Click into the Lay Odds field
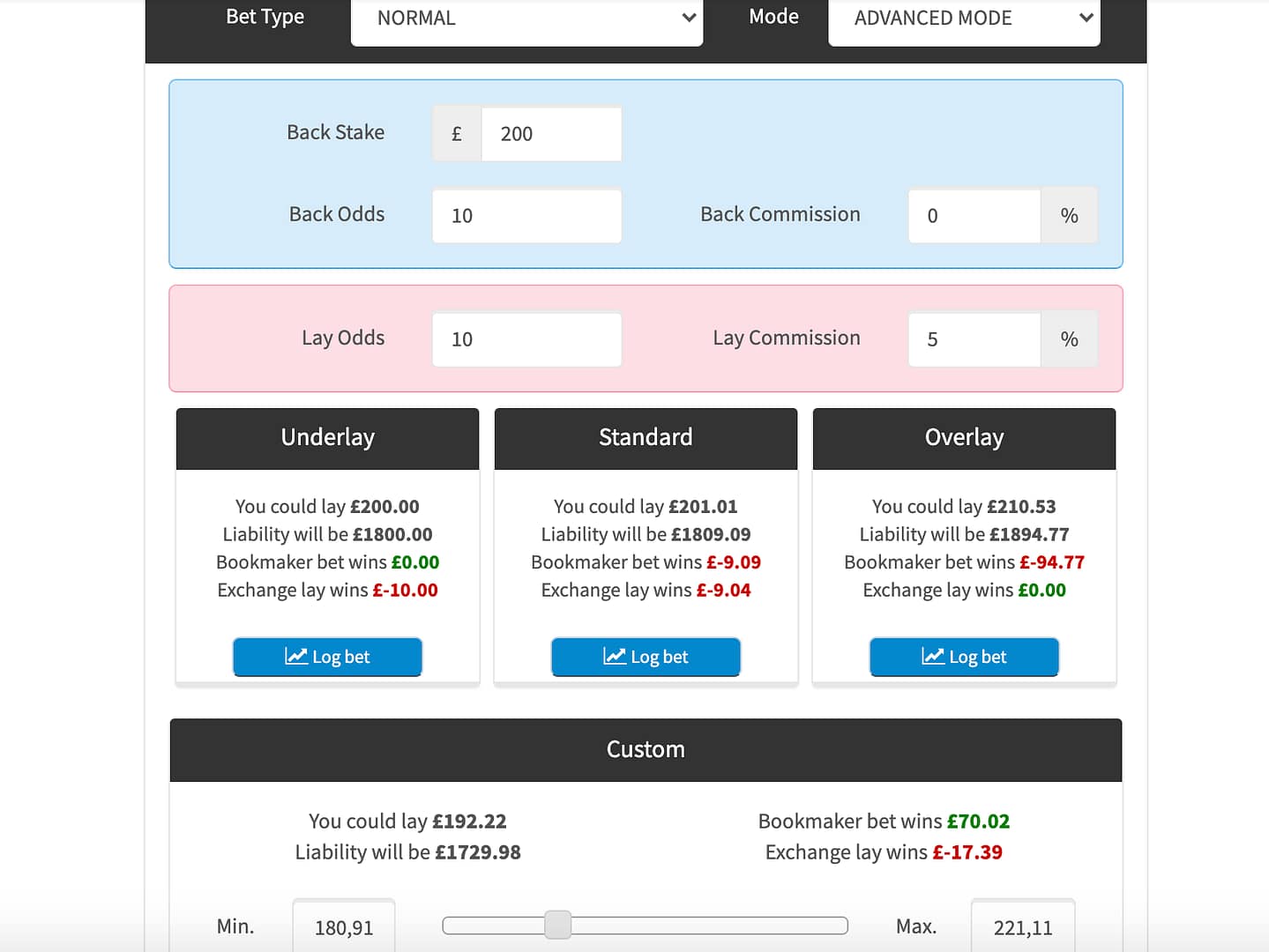The height and width of the screenshot is (952, 1269). coord(526,339)
